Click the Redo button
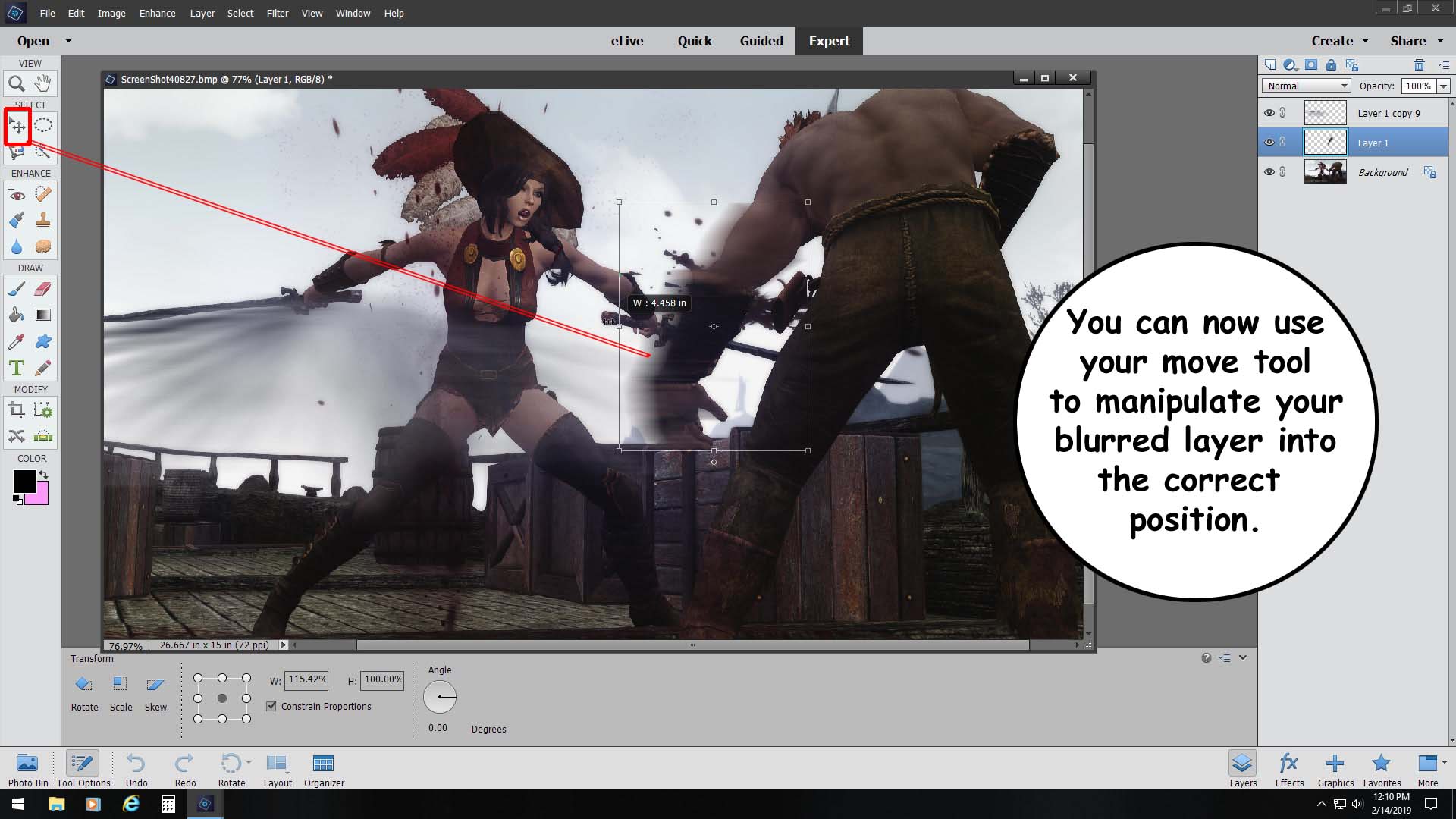This screenshot has height=819, width=1456. pyautogui.click(x=185, y=769)
